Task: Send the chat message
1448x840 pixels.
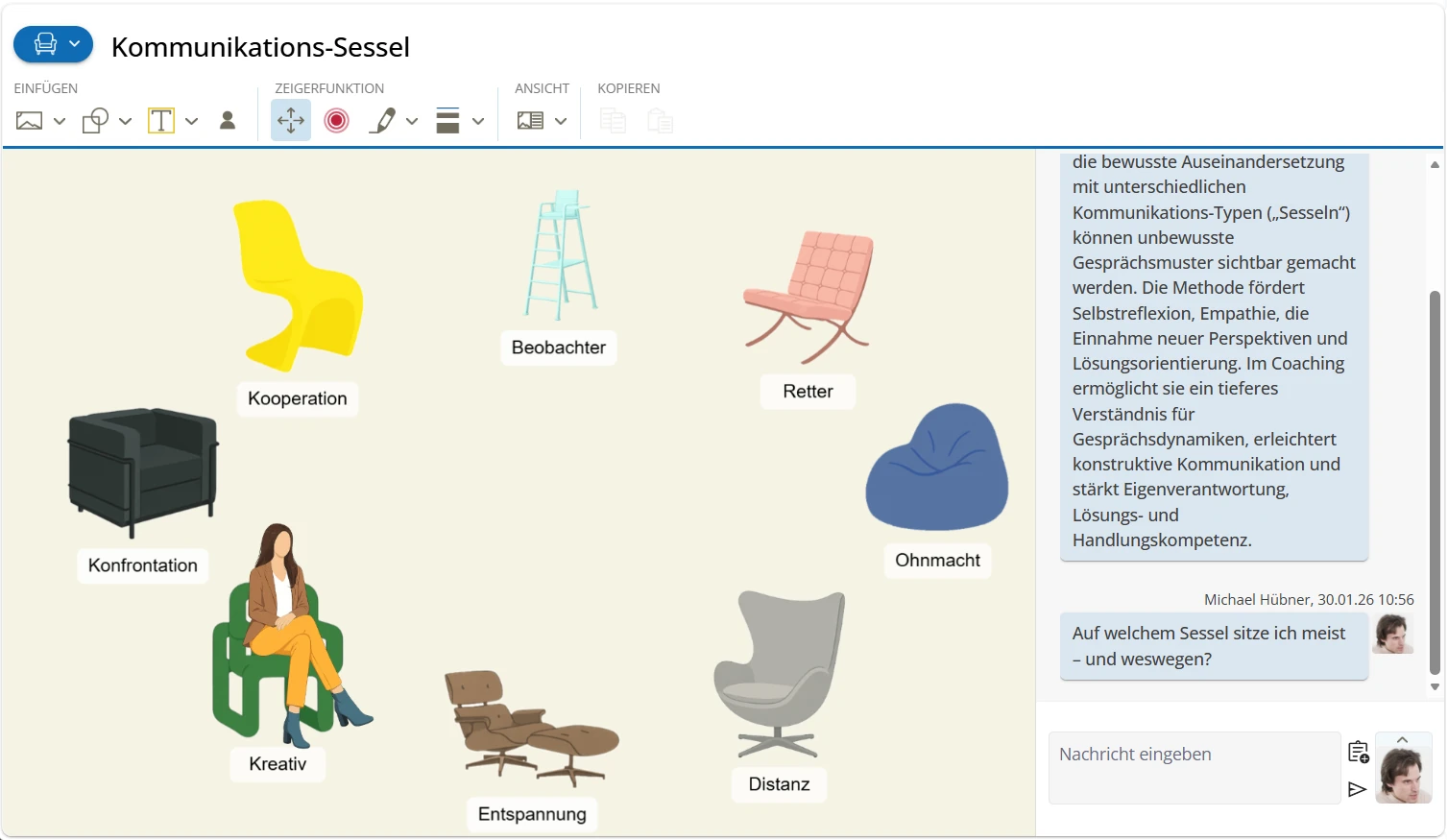Action: pyautogui.click(x=1357, y=789)
